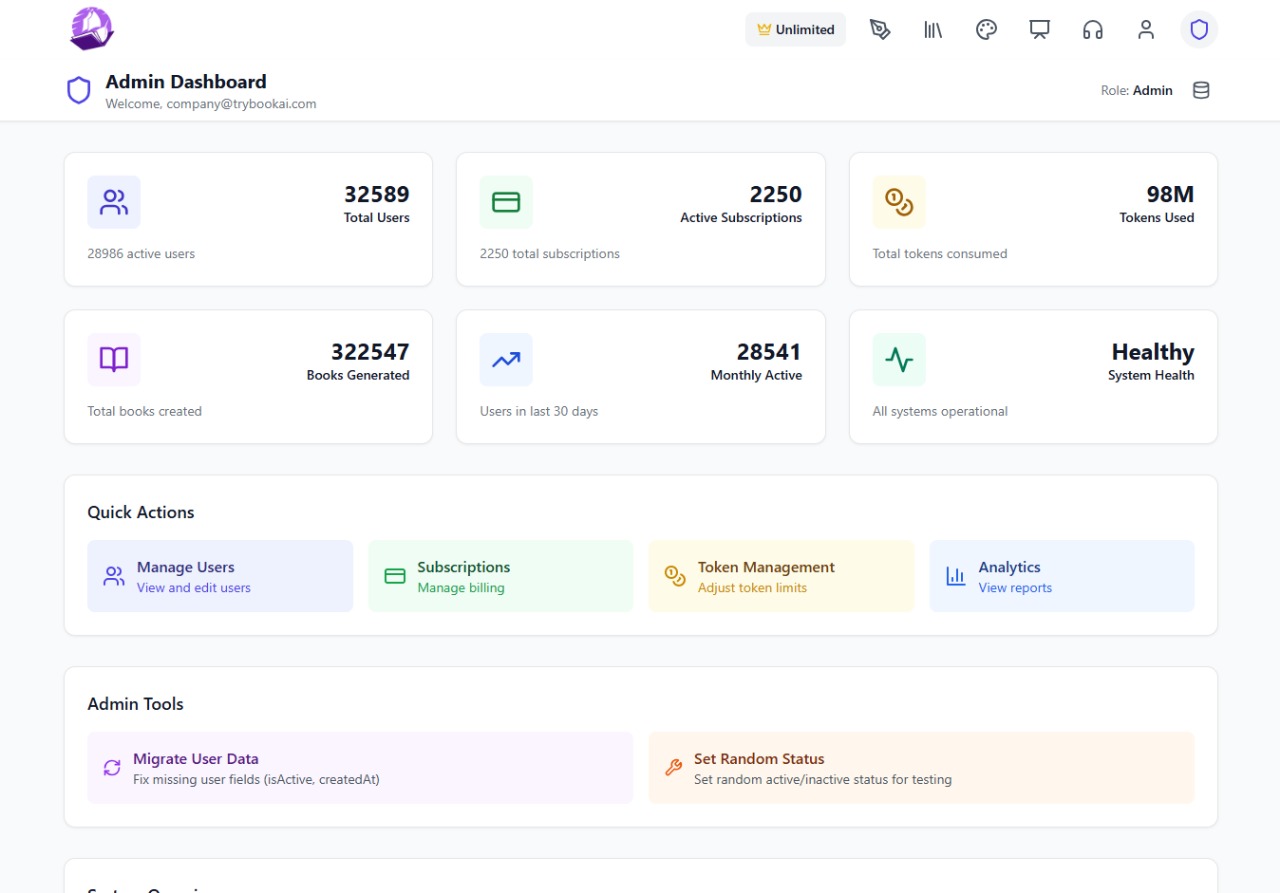Click the Unlimited plan badge
Screen dimensions: 1280x893
pyautogui.click(x=795, y=30)
